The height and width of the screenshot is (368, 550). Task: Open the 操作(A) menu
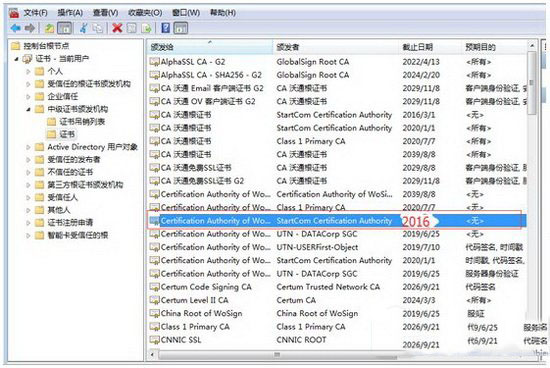pos(70,13)
